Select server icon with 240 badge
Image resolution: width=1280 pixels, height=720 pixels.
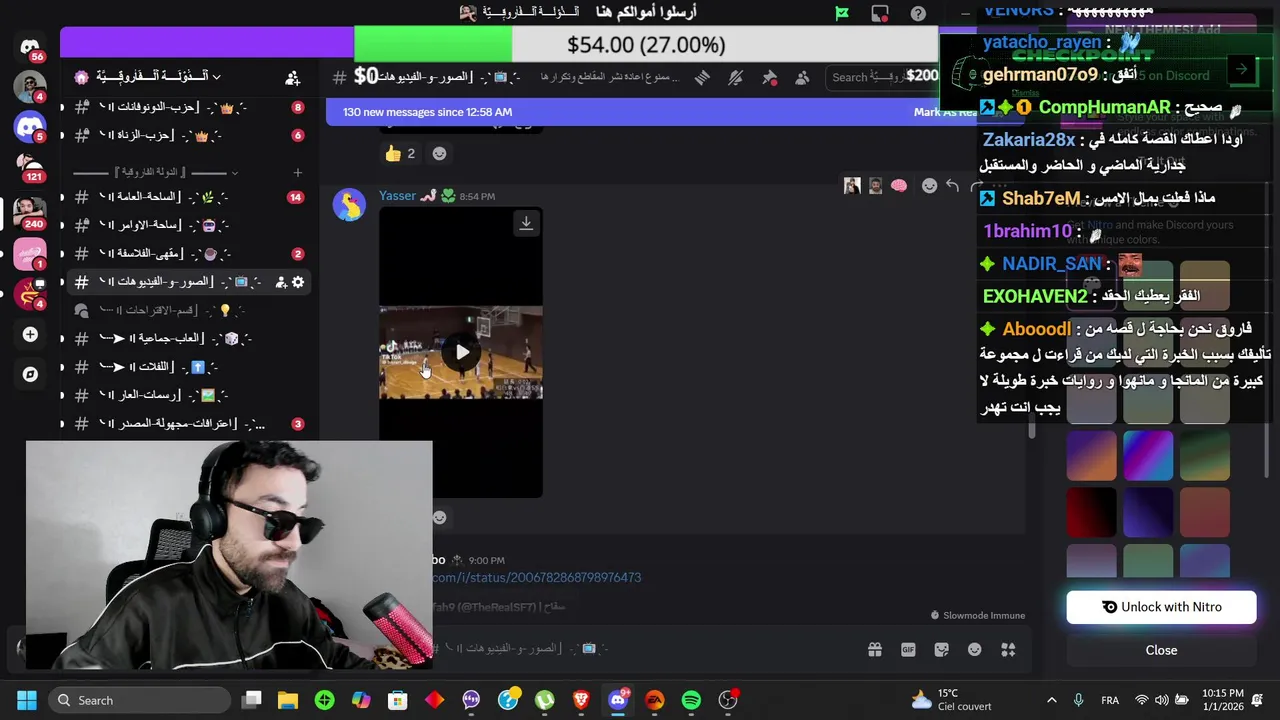coord(30,211)
